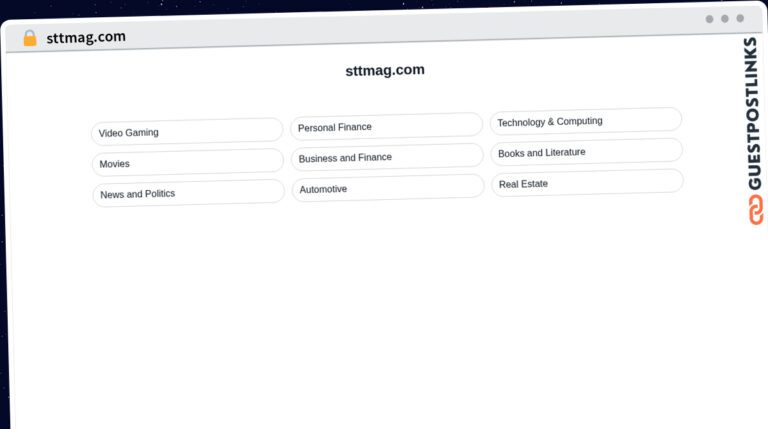768x429 pixels.
Task: Click the sttmag.com page heading
Action: (x=385, y=71)
